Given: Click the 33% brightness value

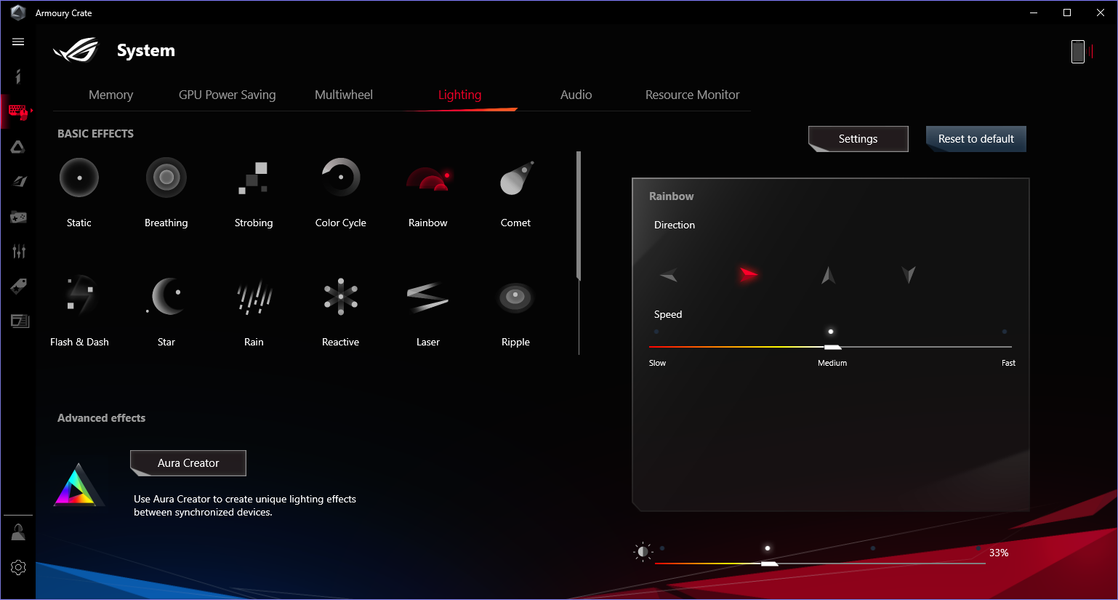Looking at the screenshot, I should [998, 553].
